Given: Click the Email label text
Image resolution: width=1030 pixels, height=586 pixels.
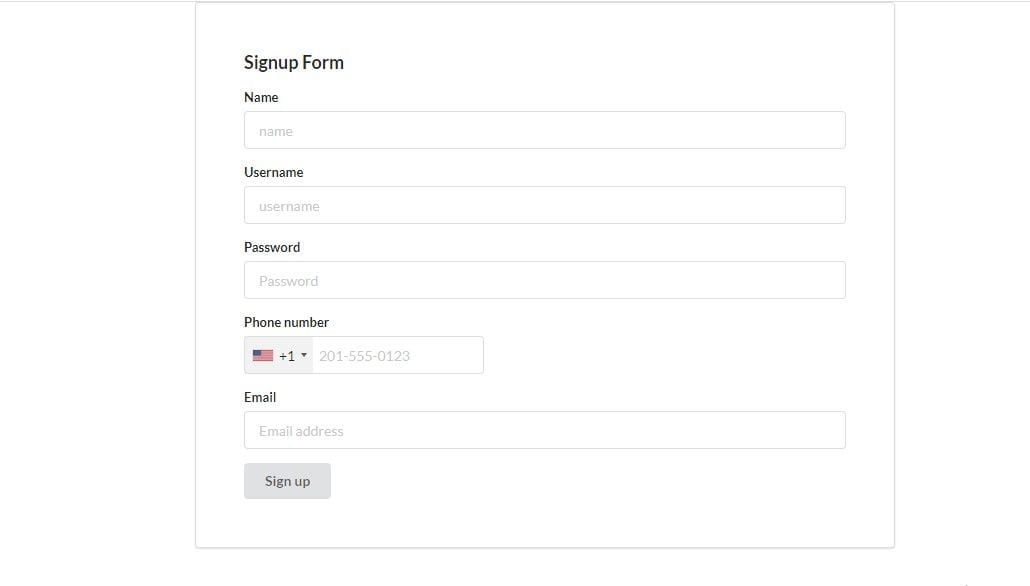Looking at the screenshot, I should pyautogui.click(x=259, y=397).
